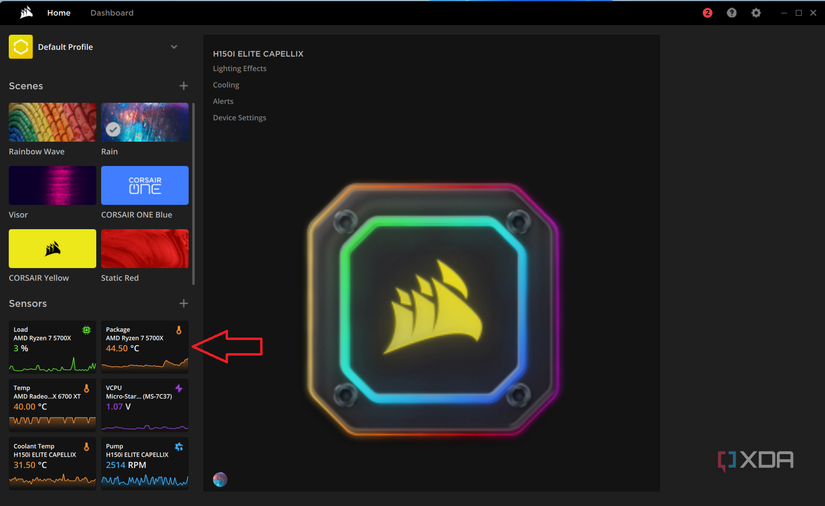
Task: Click the 1.07 V VCPU voltage value
Action: (118, 407)
